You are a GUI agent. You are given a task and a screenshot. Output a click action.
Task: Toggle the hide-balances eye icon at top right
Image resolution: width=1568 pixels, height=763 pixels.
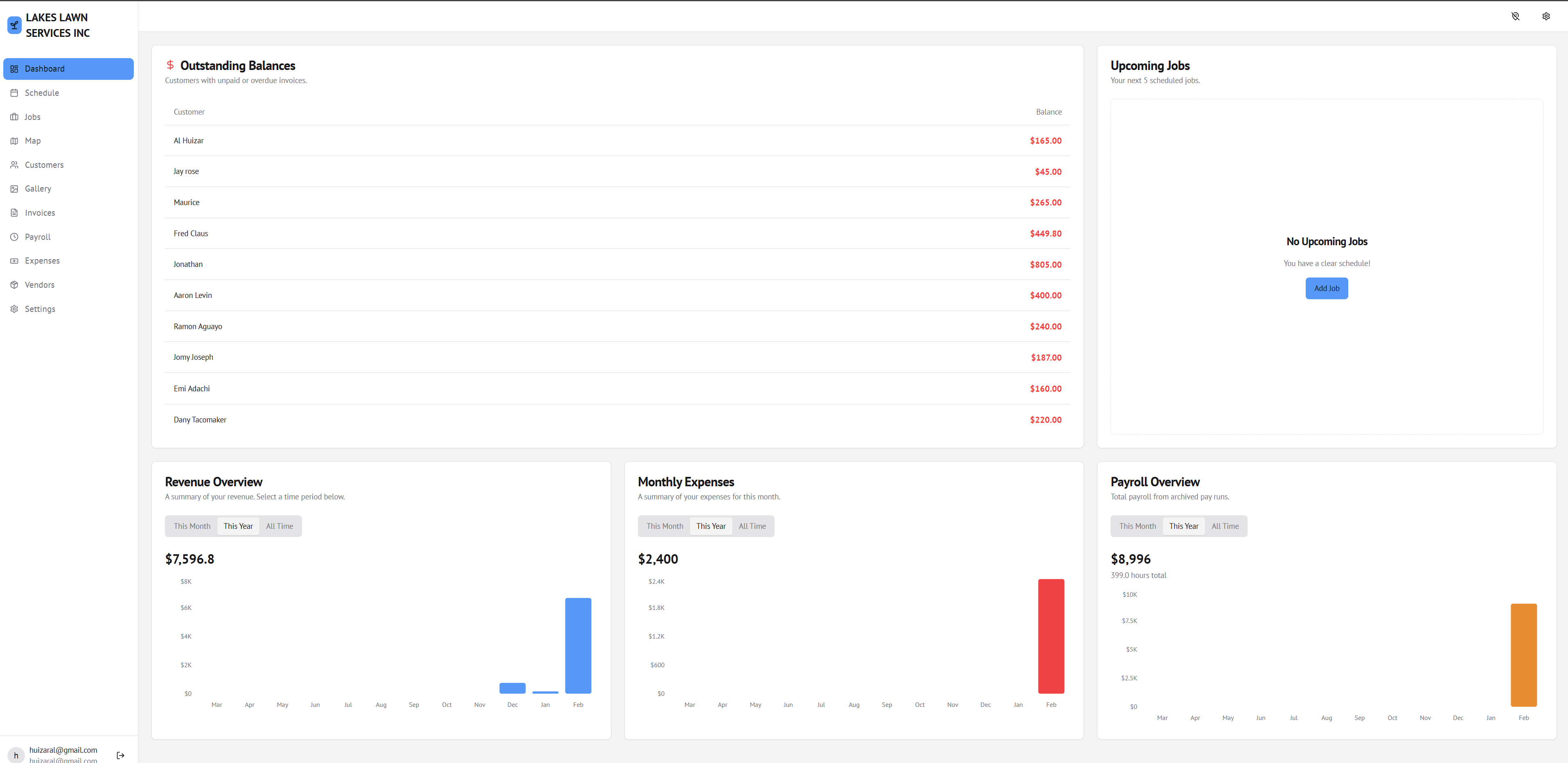1515,16
